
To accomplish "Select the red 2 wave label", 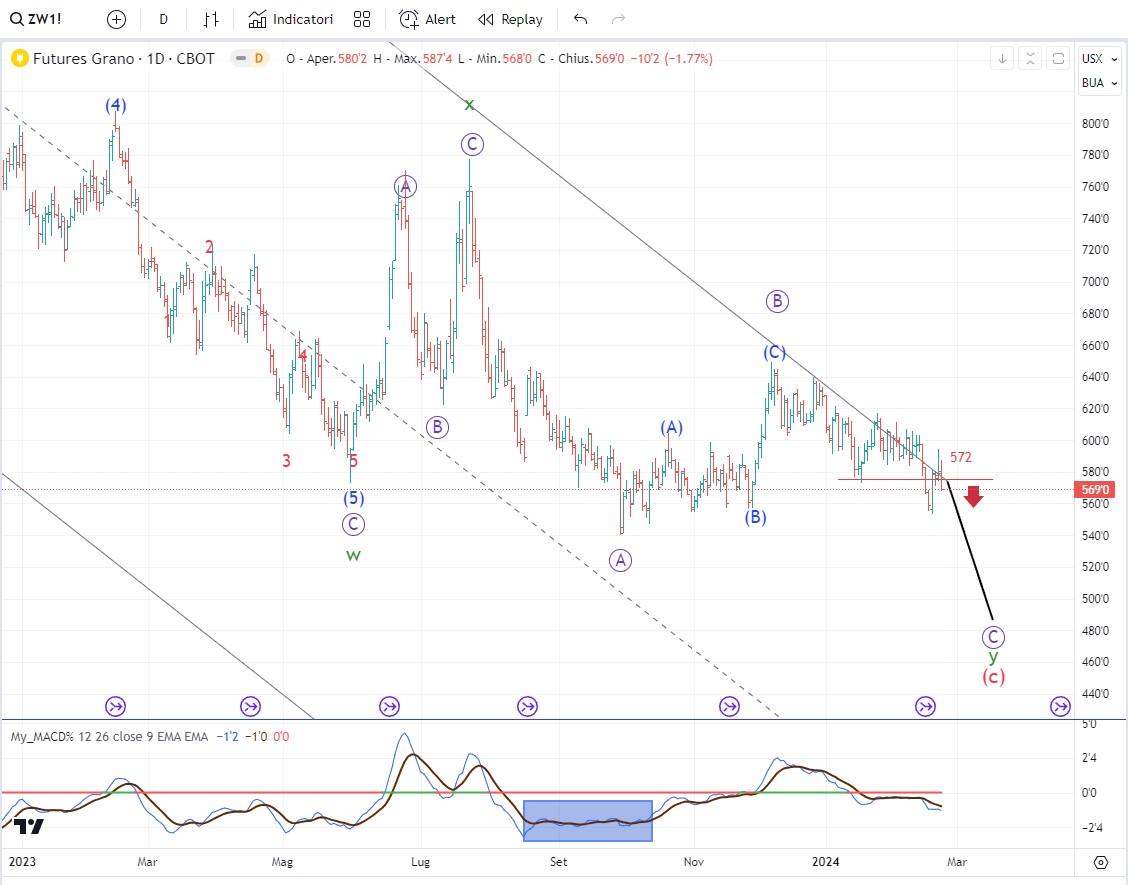I will [x=209, y=248].
